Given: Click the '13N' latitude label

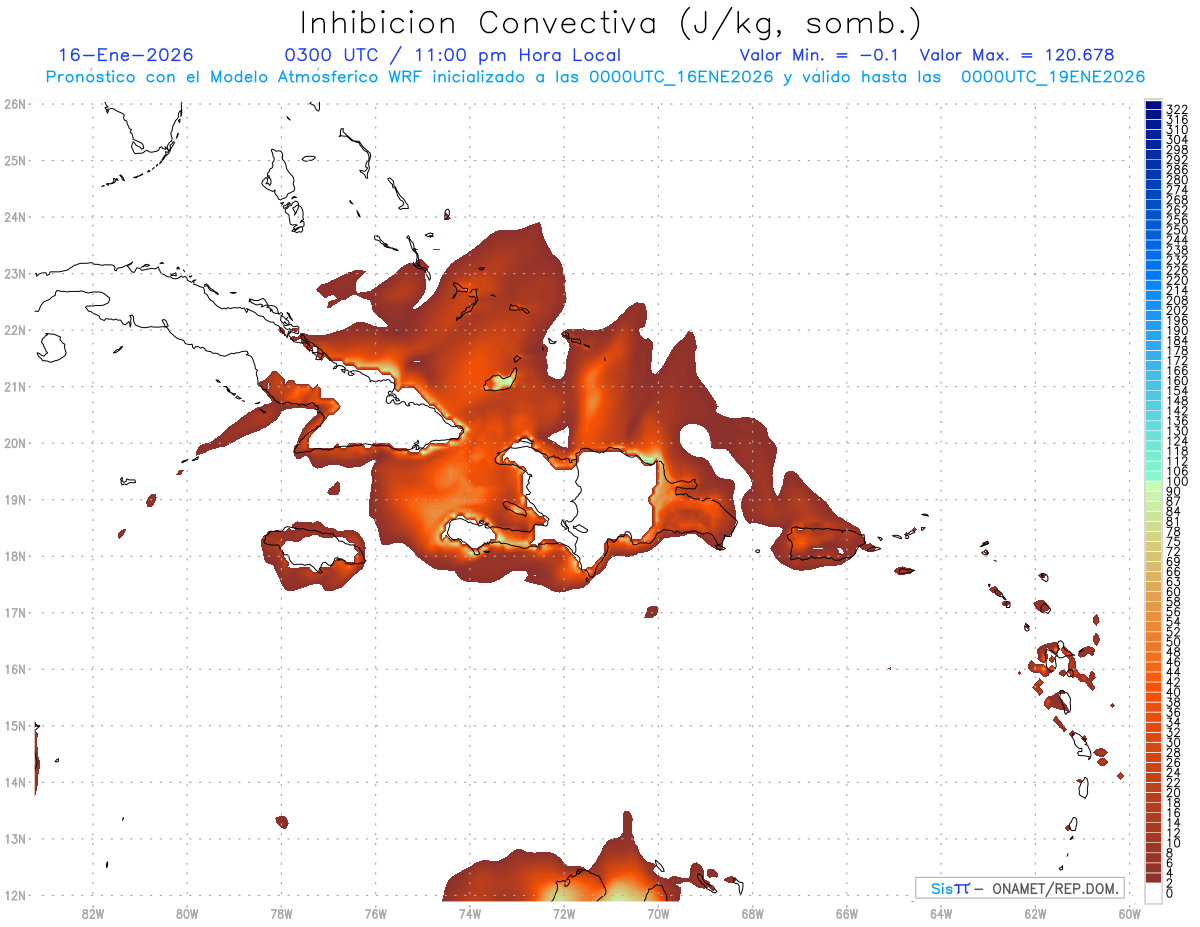Looking at the screenshot, I should [x=14, y=839].
